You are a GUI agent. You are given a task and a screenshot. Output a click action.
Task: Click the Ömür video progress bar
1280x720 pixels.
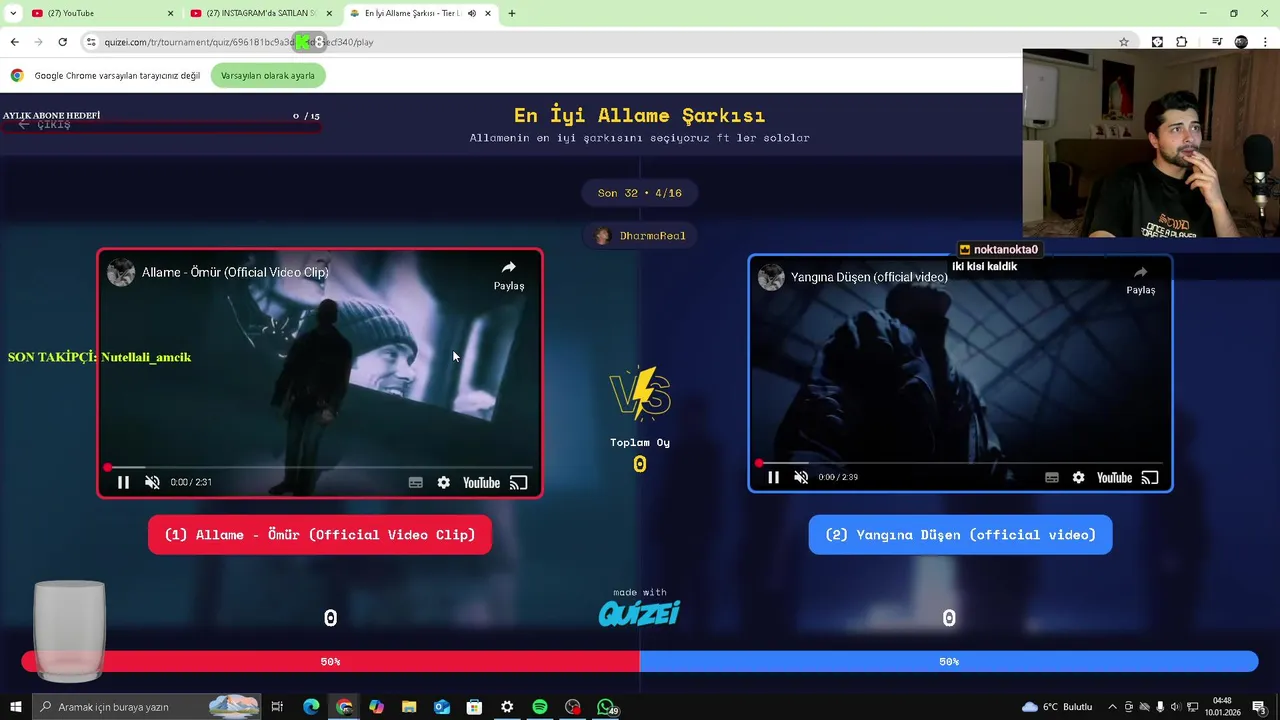point(320,467)
